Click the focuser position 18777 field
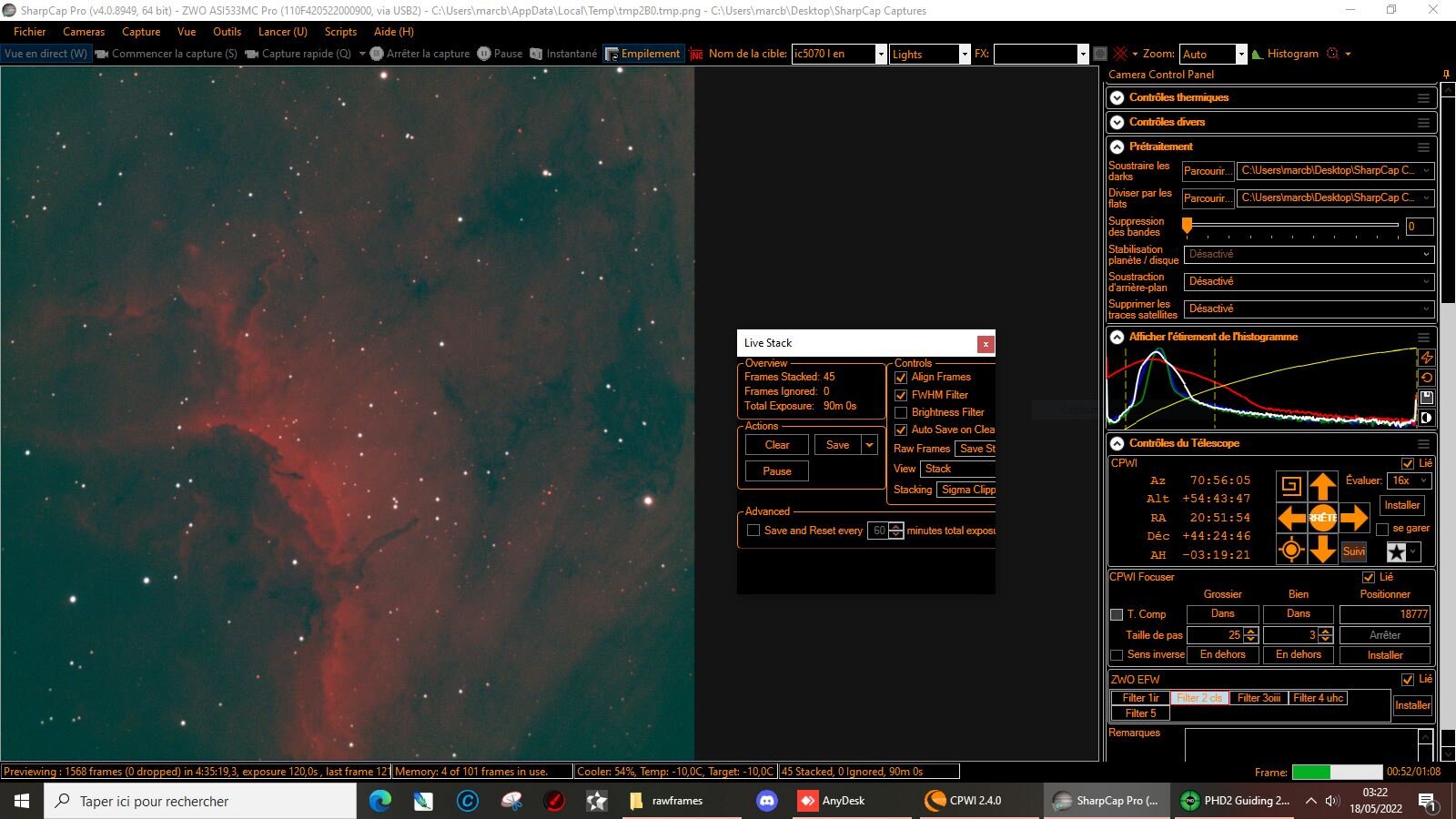 coord(1385,614)
